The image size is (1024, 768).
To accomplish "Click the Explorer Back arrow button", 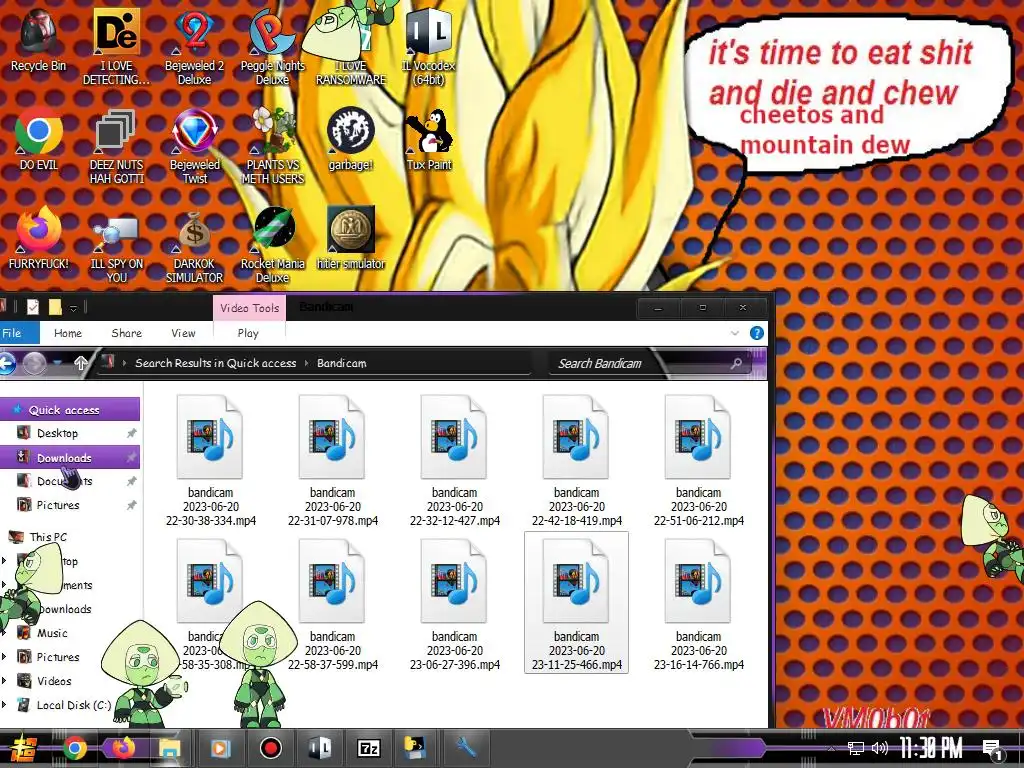I will pyautogui.click(x=7, y=363).
